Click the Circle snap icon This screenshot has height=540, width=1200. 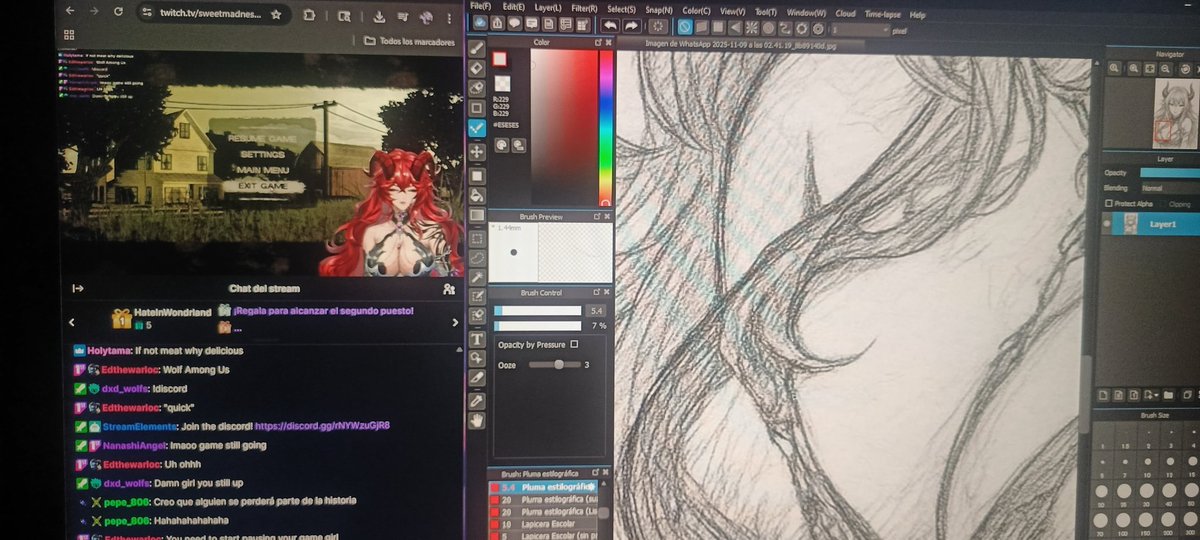click(x=766, y=27)
